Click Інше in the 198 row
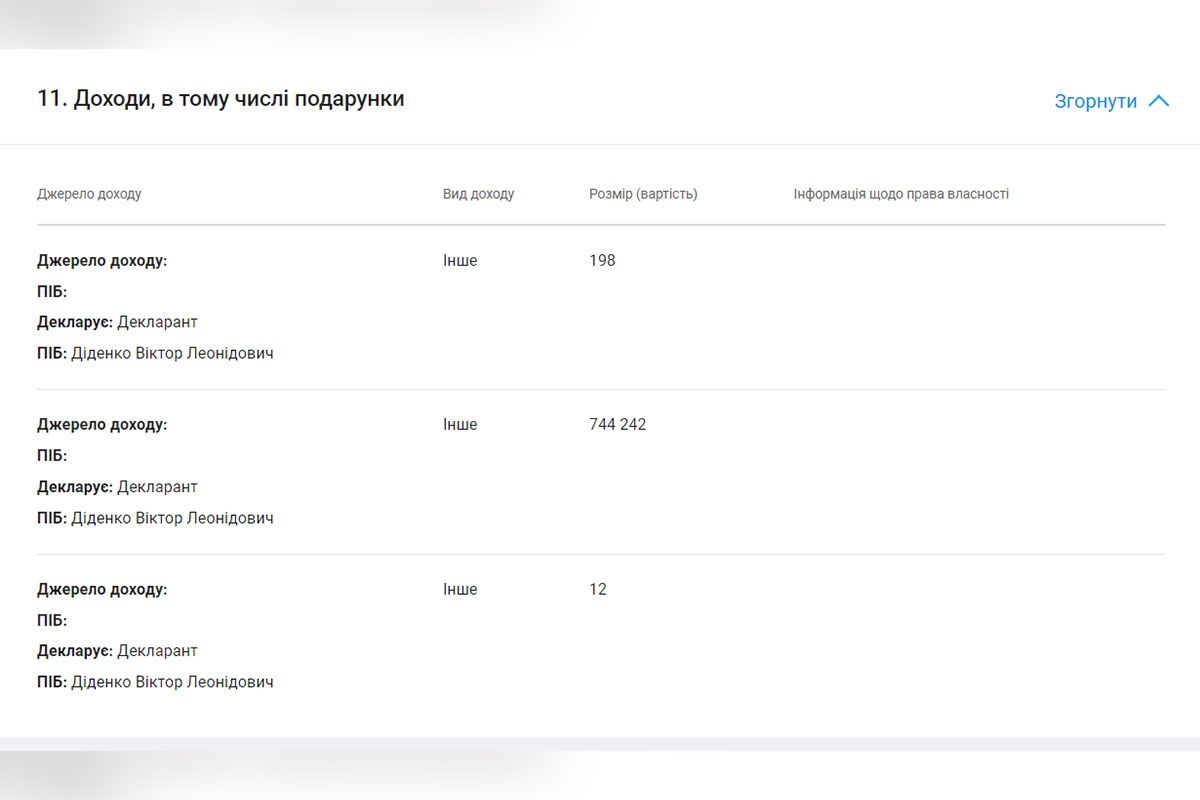This screenshot has height=800, width=1200. 460,261
